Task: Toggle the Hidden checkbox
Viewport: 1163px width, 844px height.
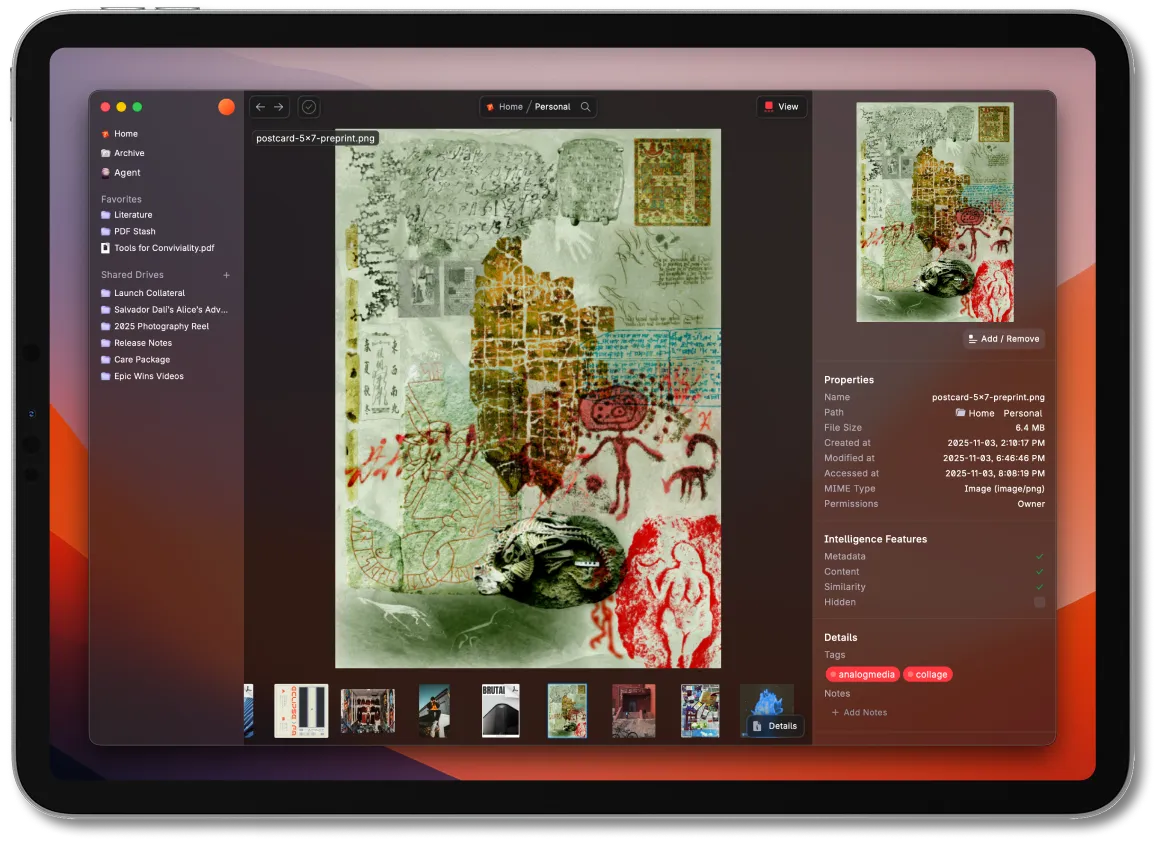Action: [1039, 602]
